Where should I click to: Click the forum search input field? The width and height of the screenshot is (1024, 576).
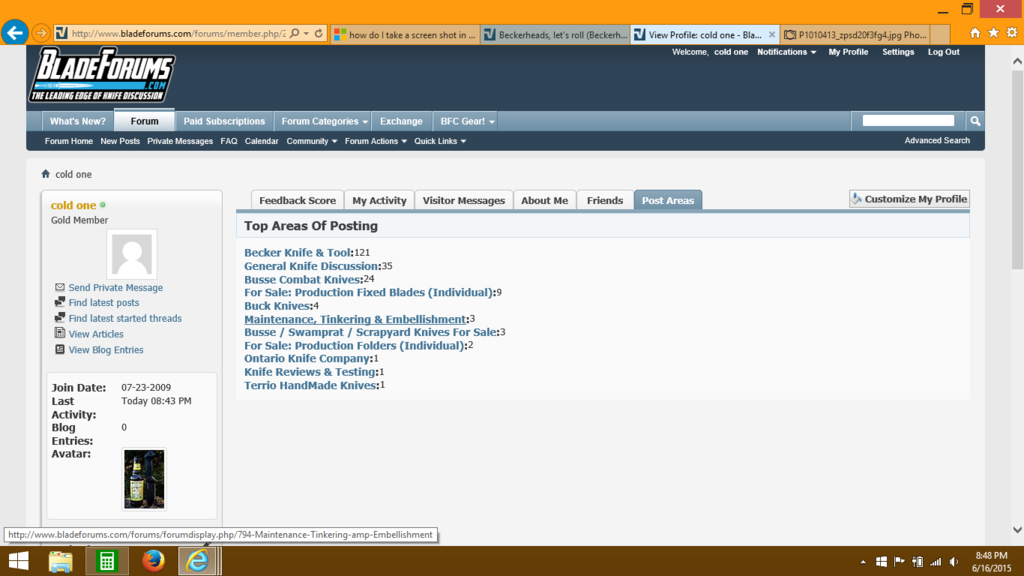908,120
